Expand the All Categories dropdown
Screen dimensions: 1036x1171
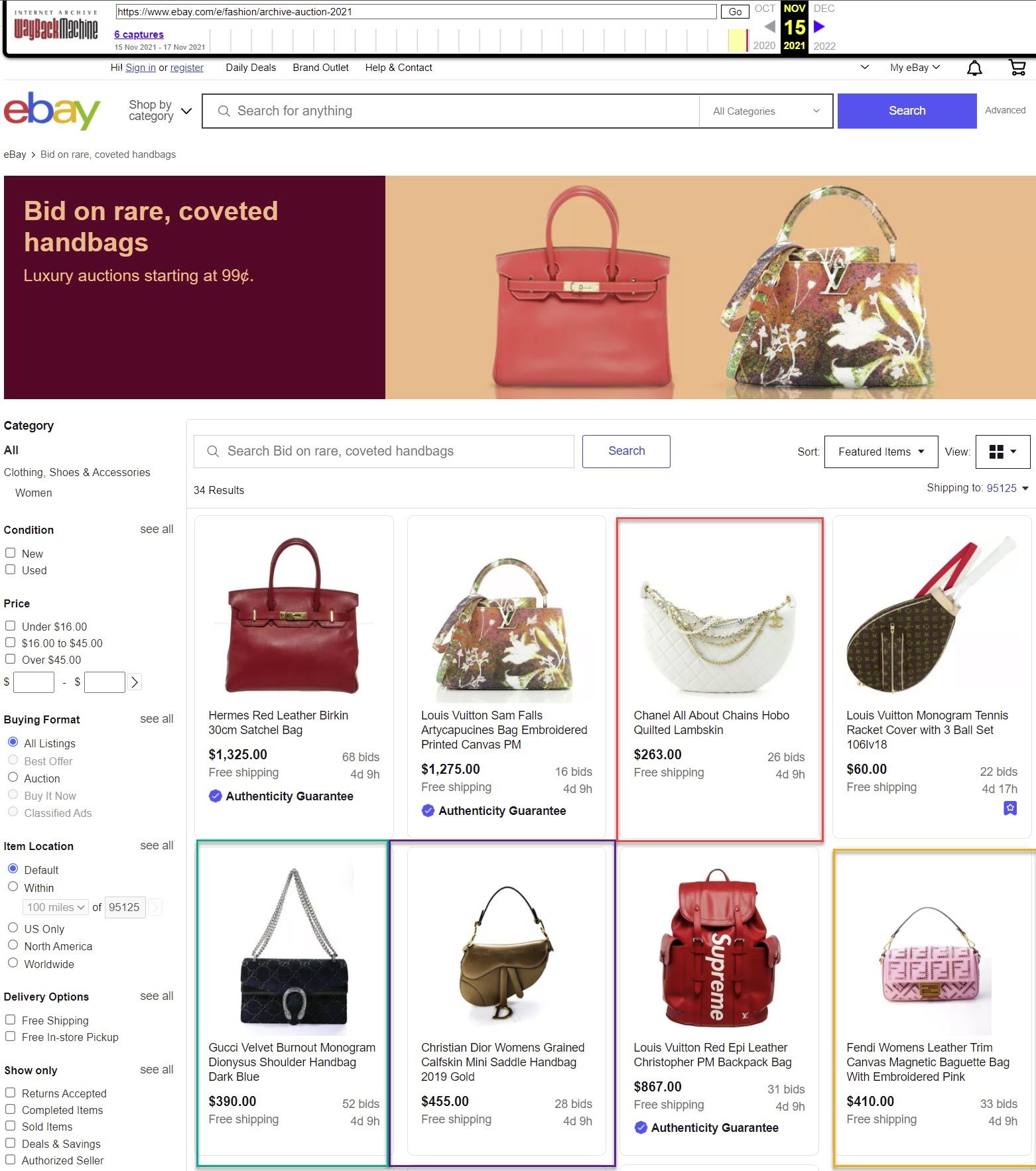pyautogui.click(x=766, y=111)
